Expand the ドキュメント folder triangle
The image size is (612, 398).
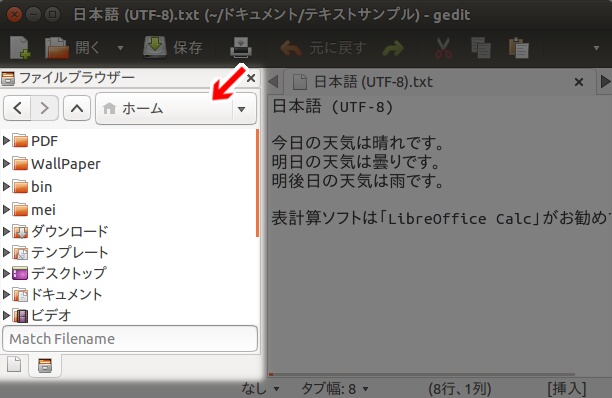pos(6,294)
